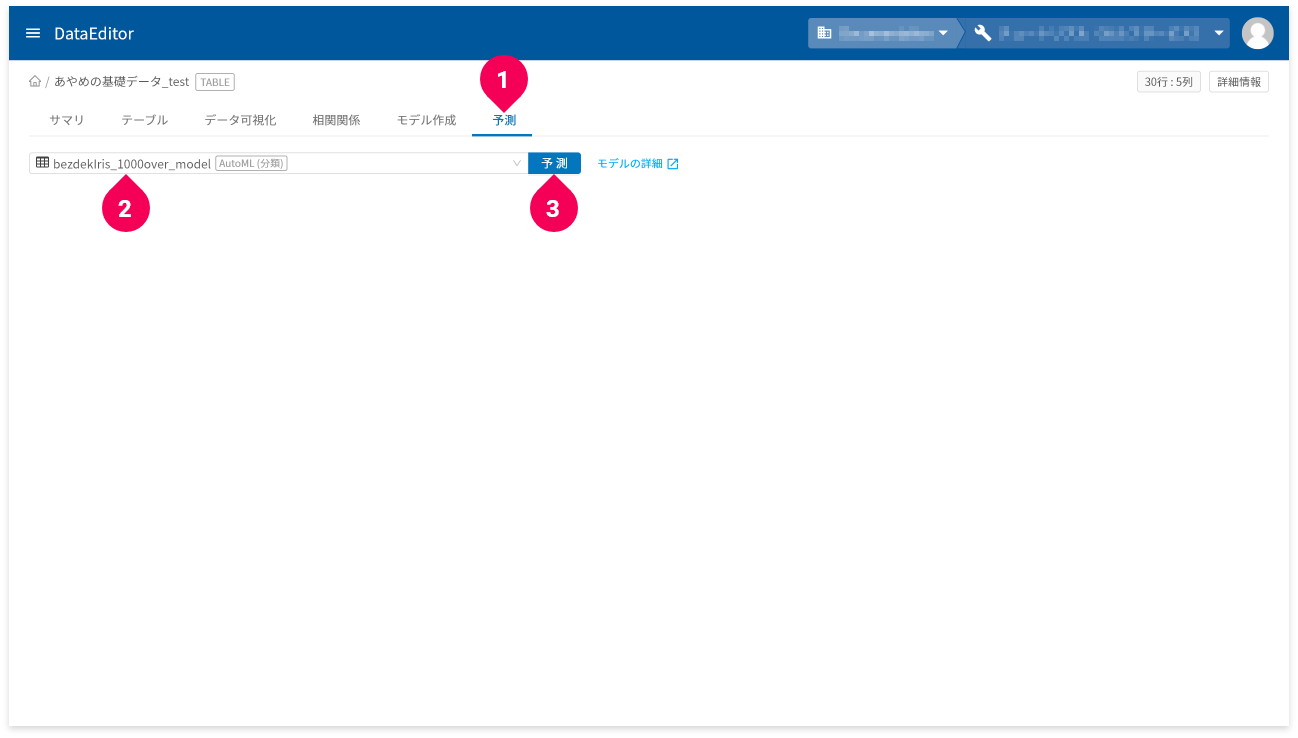1298x738 pixels.
Task: Expand the organization selector dropdown
Action: 942,33
